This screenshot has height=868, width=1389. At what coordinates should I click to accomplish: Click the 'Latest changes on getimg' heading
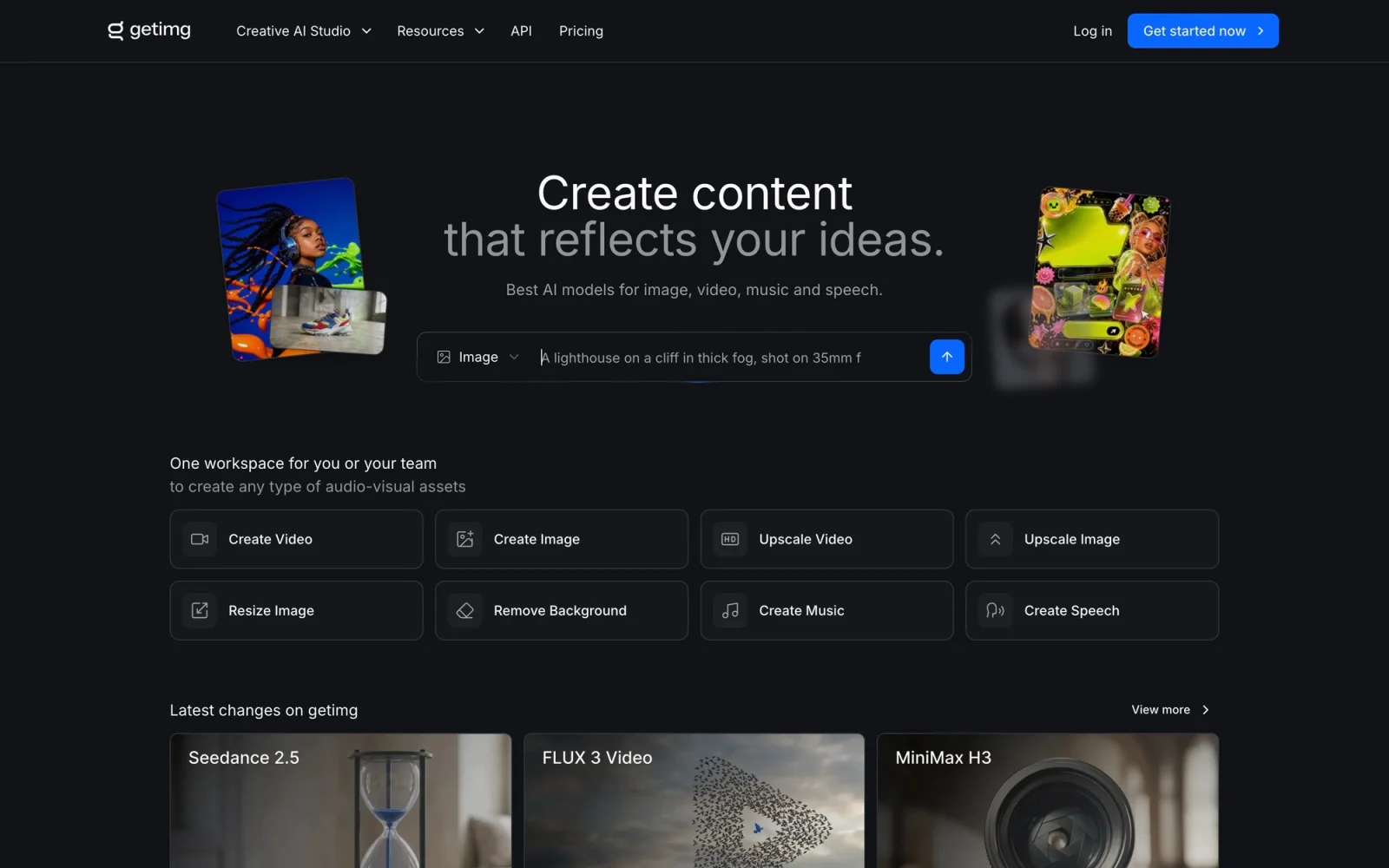(x=264, y=710)
